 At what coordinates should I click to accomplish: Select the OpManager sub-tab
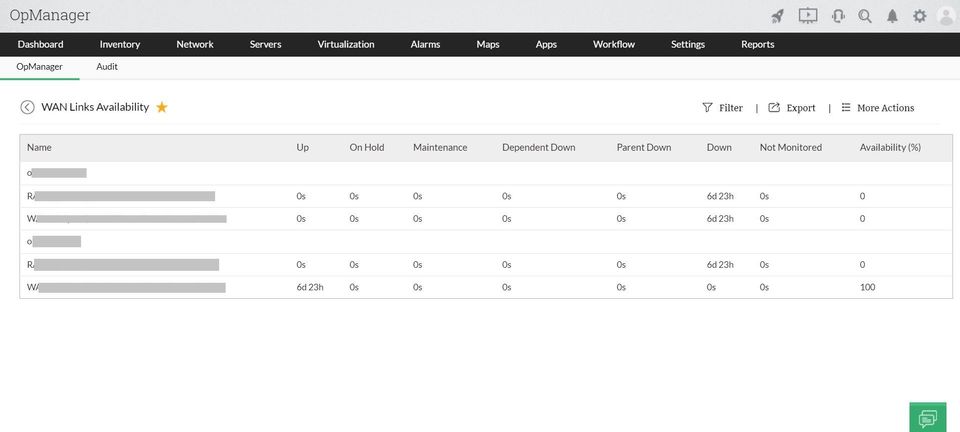point(40,67)
